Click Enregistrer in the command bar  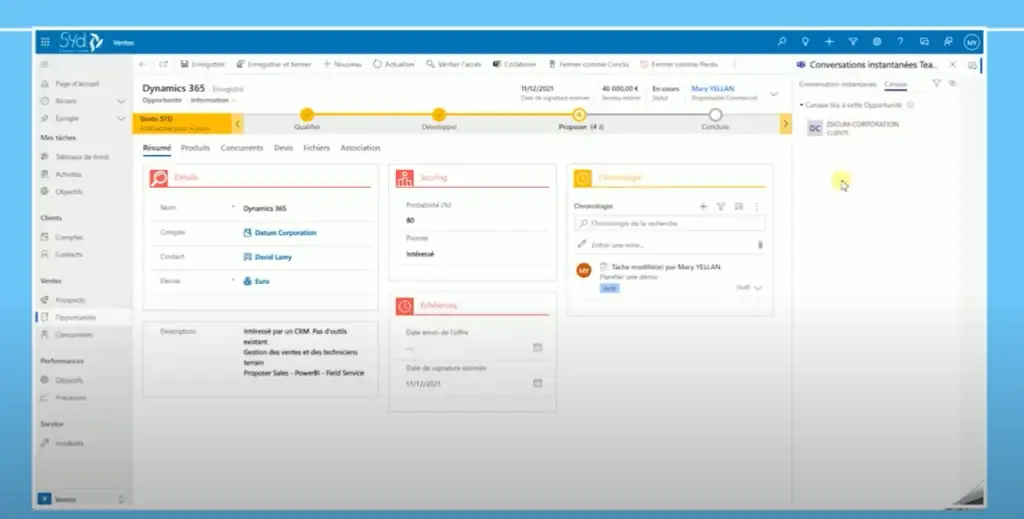[202, 64]
